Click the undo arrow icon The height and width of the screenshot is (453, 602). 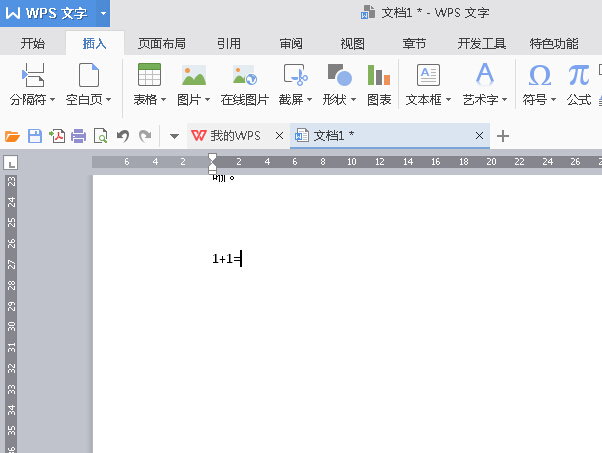pos(123,136)
